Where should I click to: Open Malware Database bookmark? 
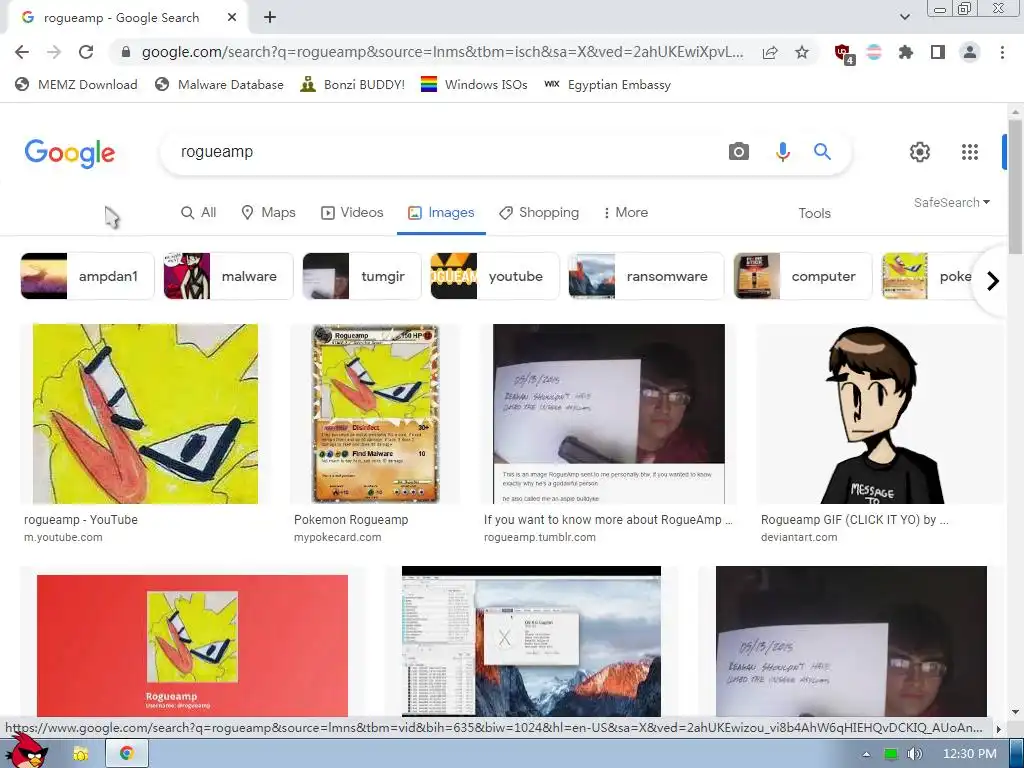click(219, 84)
